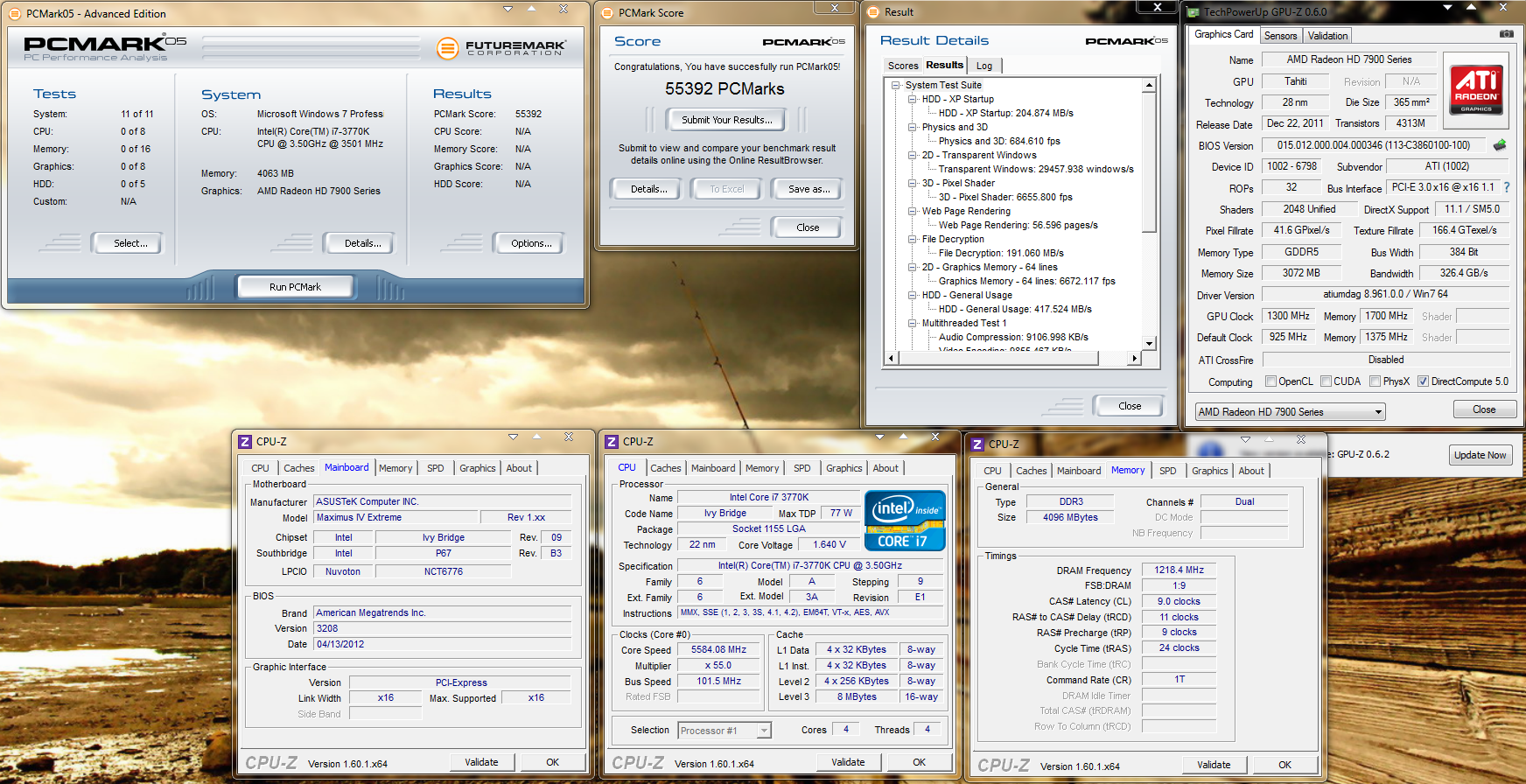Image resolution: width=1526 pixels, height=784 pixels.
Task: Click the ATI Radeon logo in GPU-Z
Action: click(1476, 91)
